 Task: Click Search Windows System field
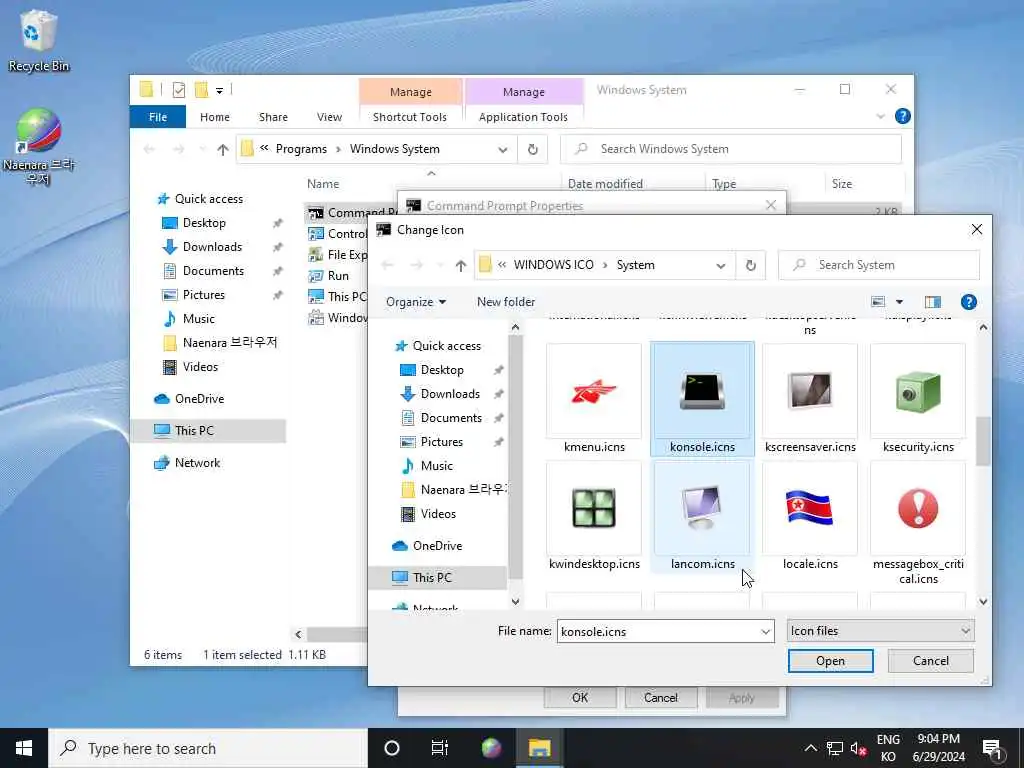pos(731,149)
